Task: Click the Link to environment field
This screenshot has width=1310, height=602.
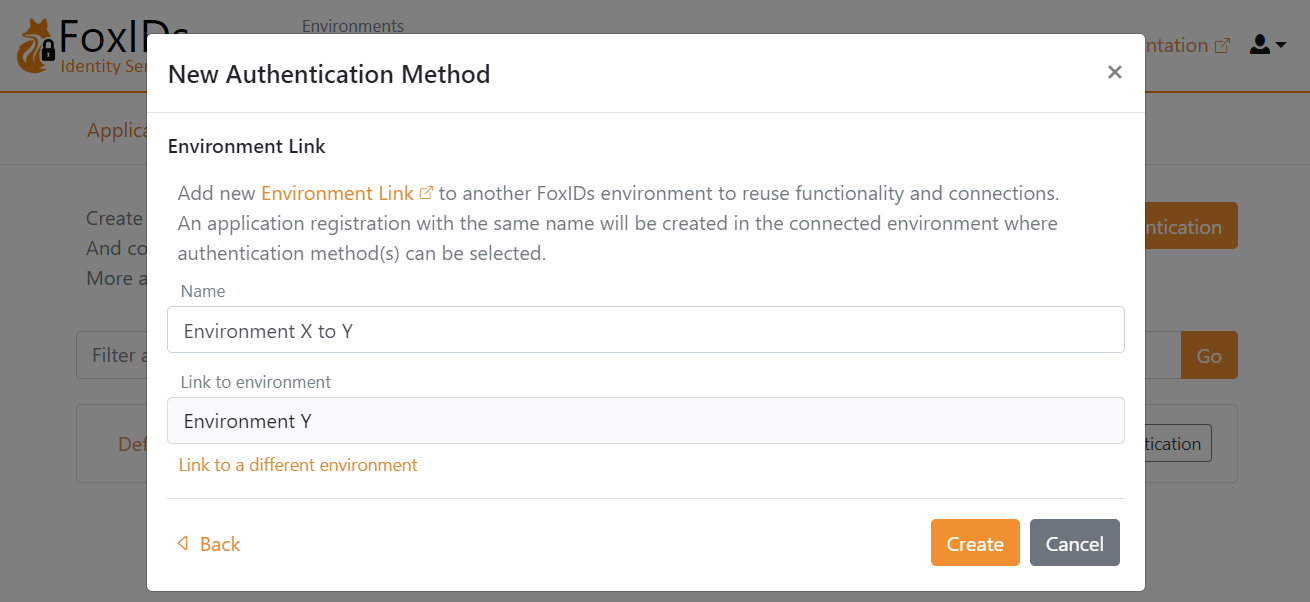Action: tap(645, 420)
